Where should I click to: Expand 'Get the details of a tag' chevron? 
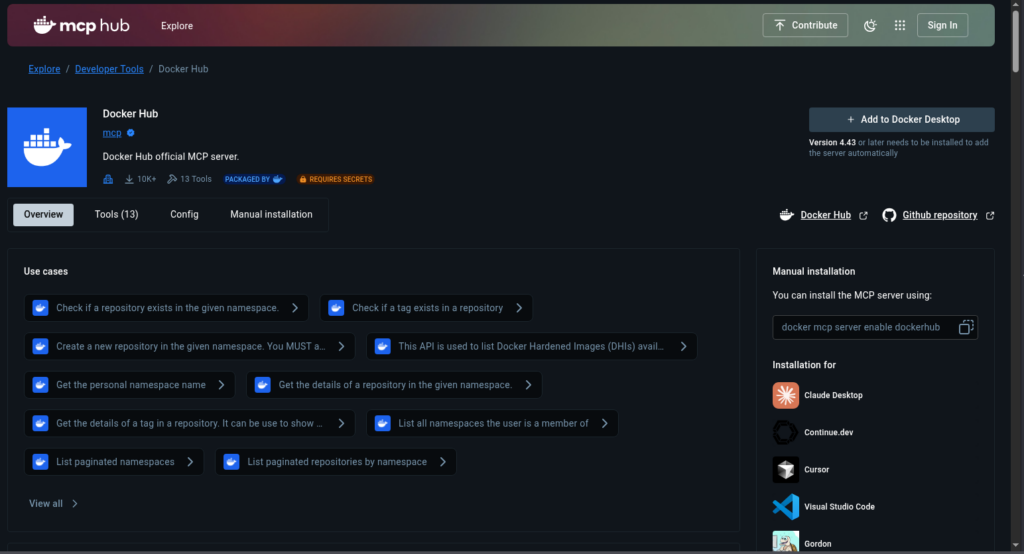point(342,423)
